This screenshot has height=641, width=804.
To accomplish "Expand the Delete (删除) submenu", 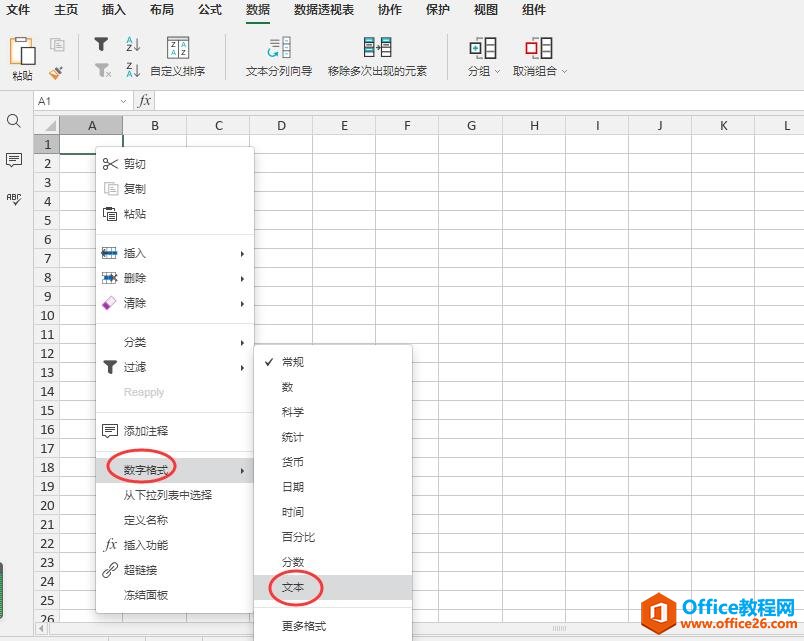I will [x=175, y=278].
